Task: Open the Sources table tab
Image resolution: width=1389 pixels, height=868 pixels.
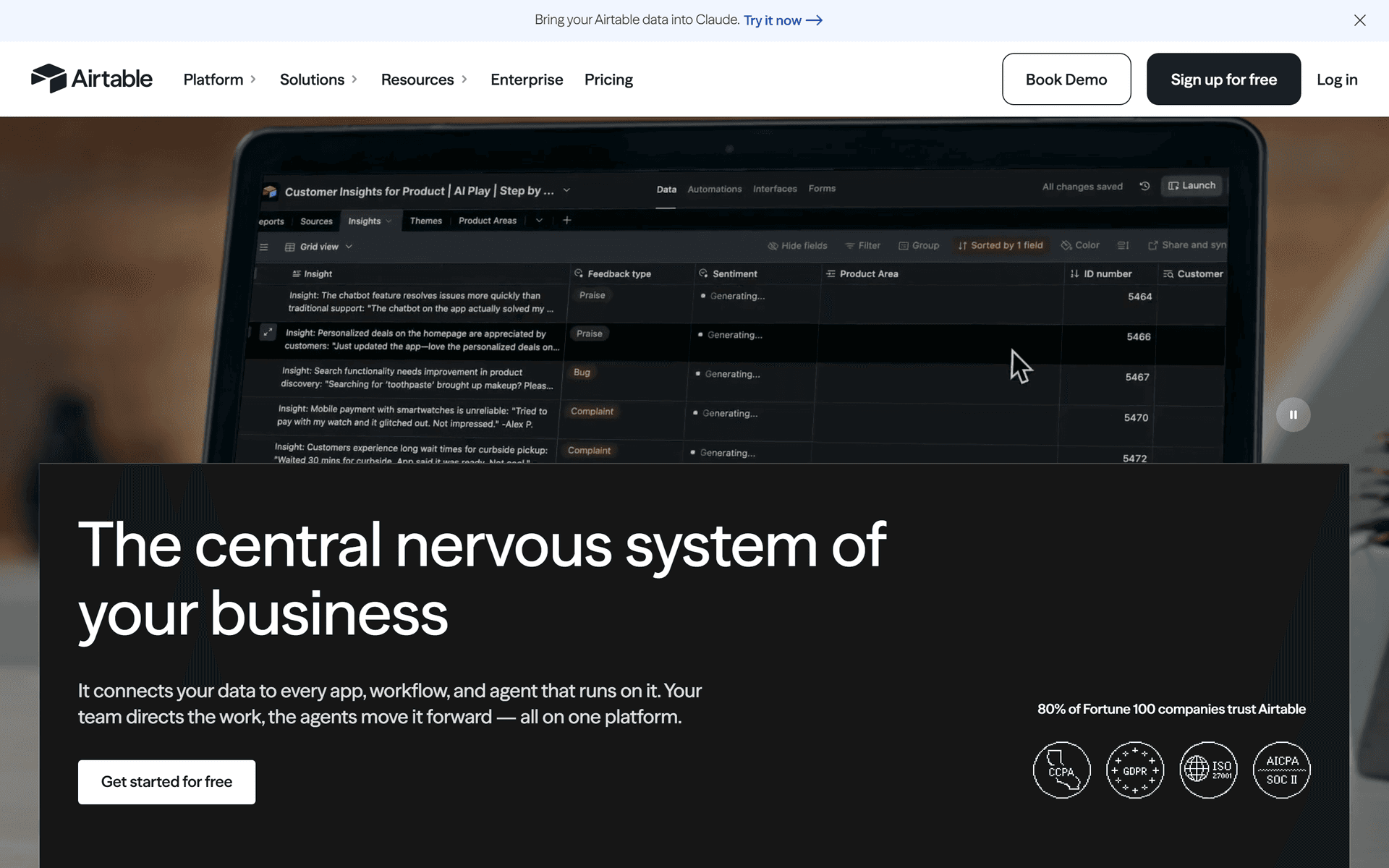Action: click(316, 221)
